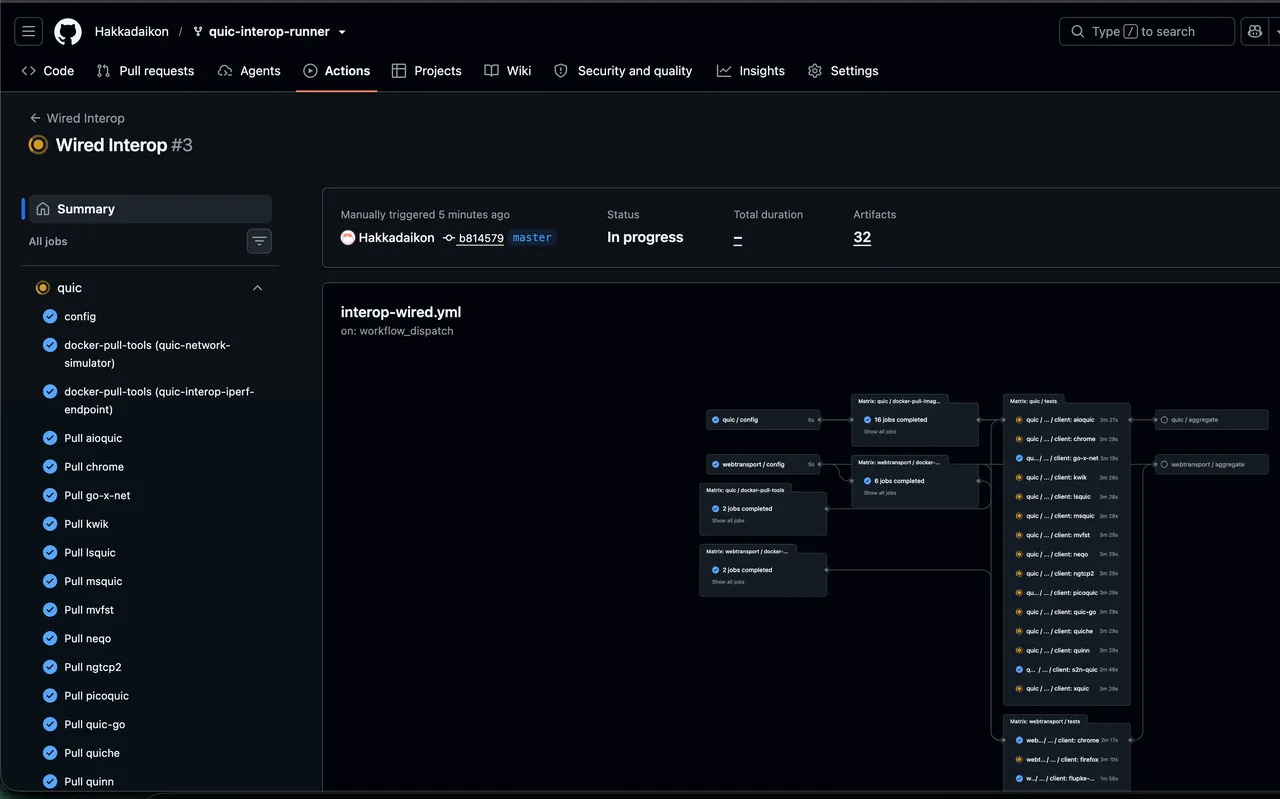Select the Actions tab

(x=336, y=71)
